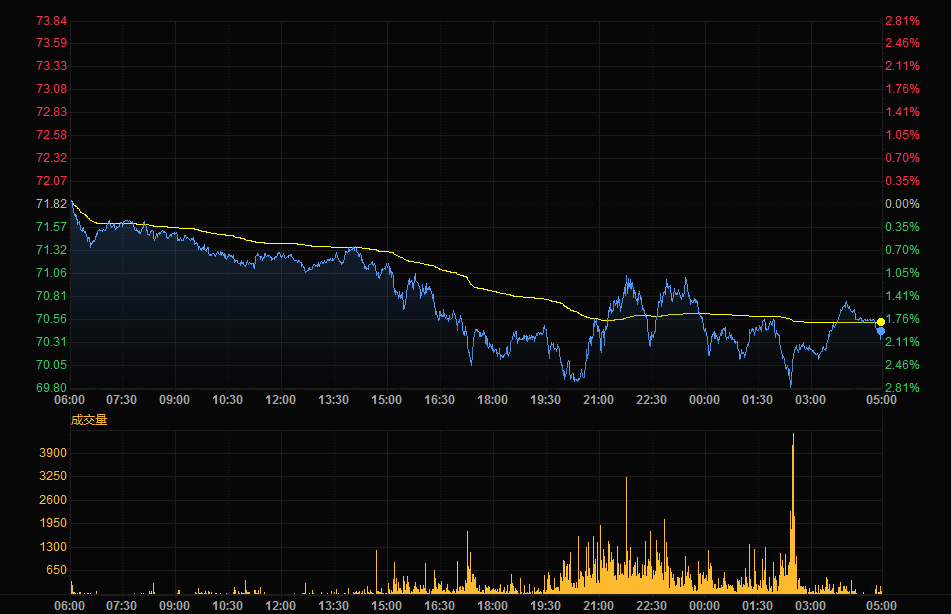
Task: Click the 0.00% baseline label on right axis
Action: (901, 204)
